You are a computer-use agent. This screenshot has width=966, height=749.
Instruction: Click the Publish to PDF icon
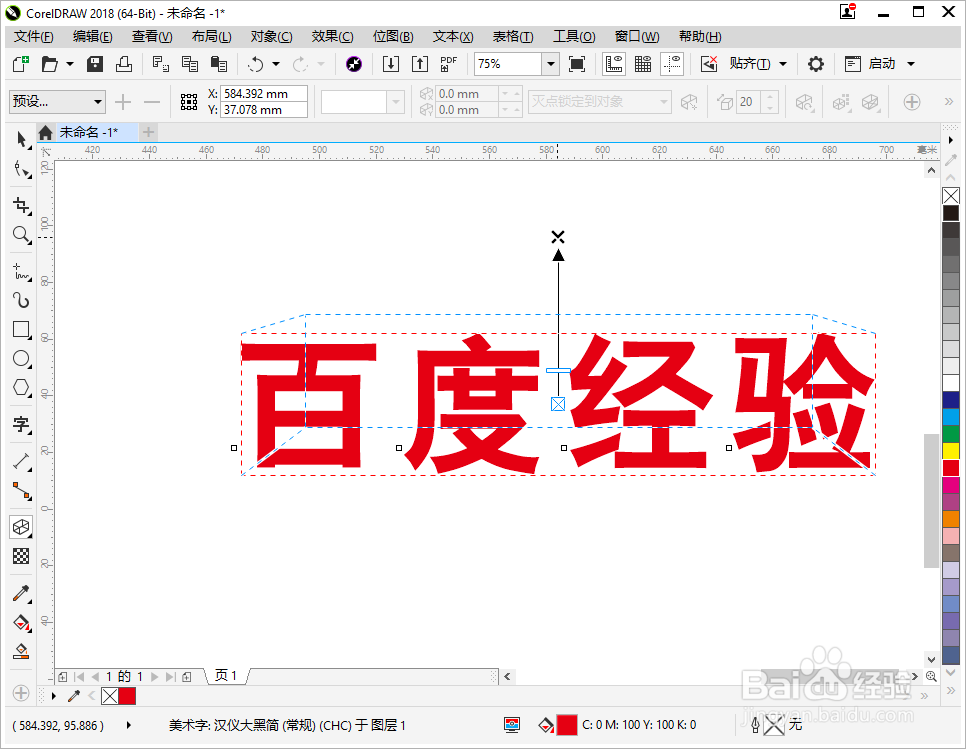448,63
